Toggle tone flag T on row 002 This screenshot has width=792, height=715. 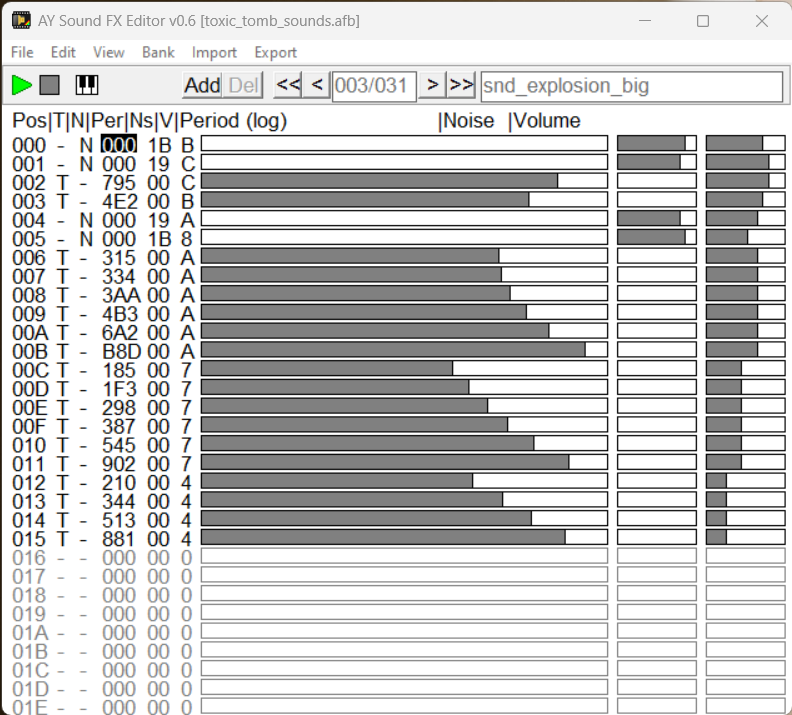tap(62, 183)
